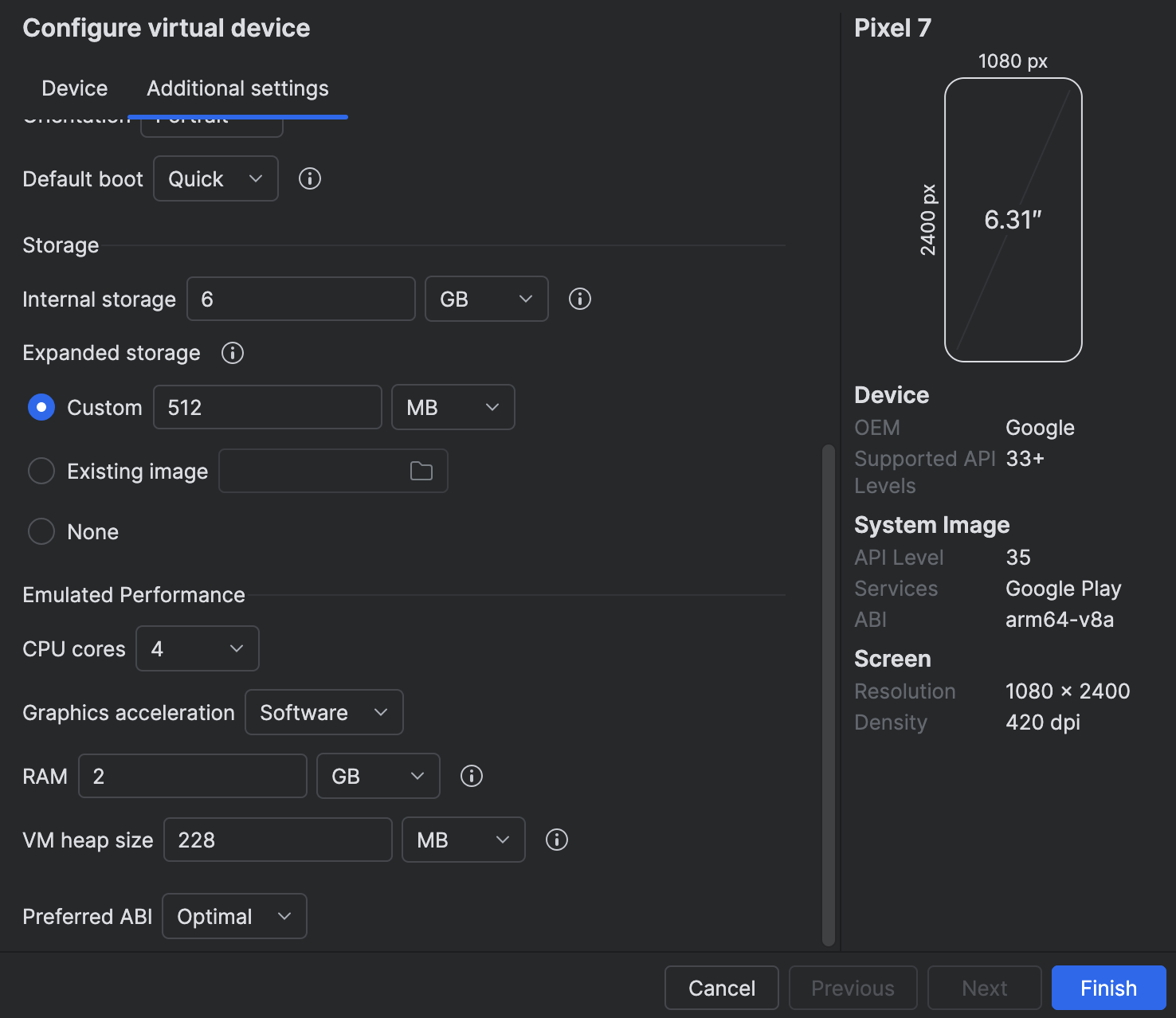This screenshot has height=1018, width=1176.
Task: Click the folder icon for Existing image
Action: (x=421, y=471)
